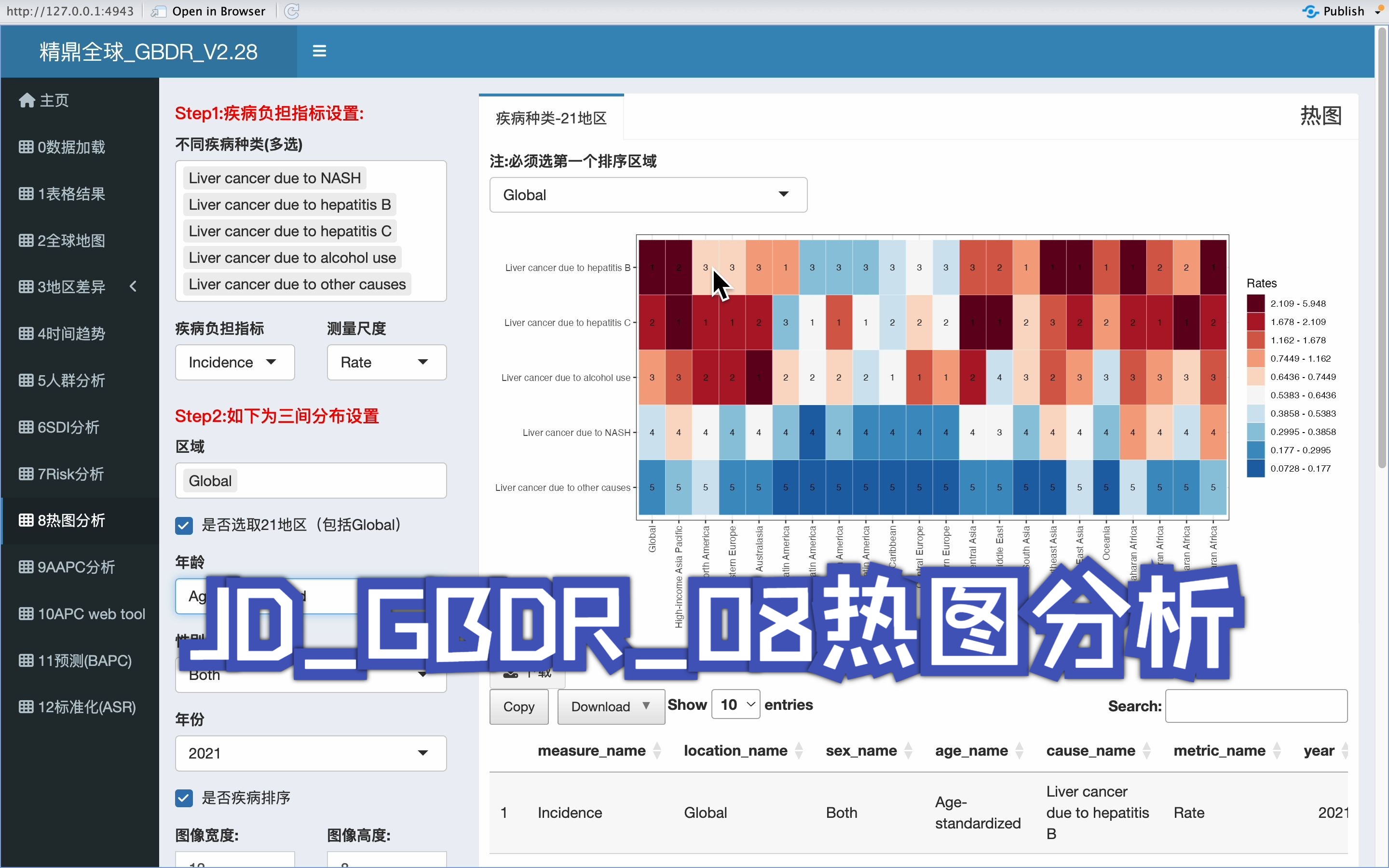
Task: Collapse the sidebar with the hamburger icon
Action: [x=318, y=51]
